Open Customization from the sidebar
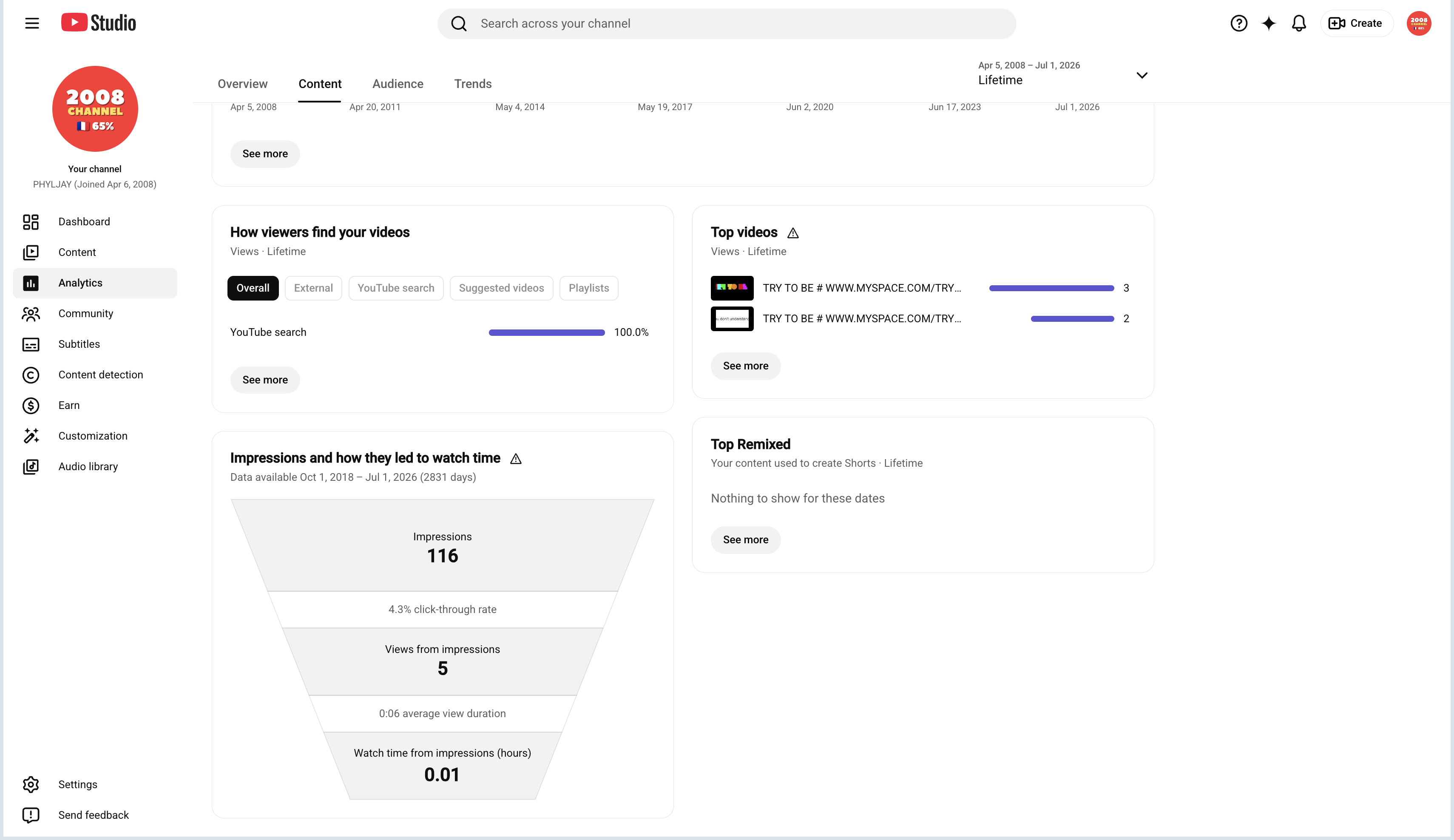The width and height of the screenshot is (1454, 840). point(95,436)
